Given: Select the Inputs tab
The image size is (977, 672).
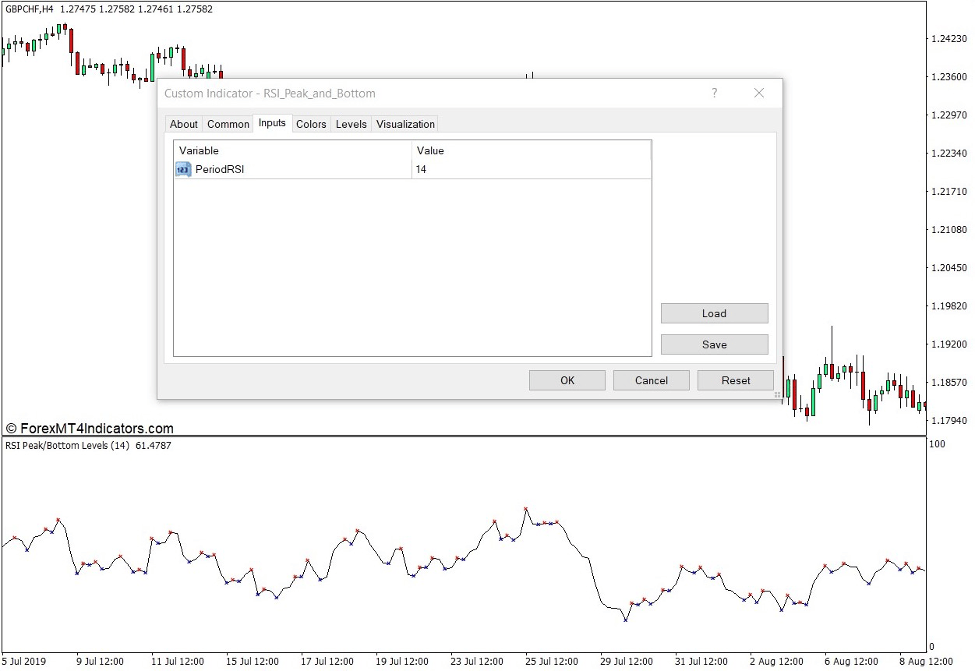Looking at the screenshot, I should tap(272, 123).
